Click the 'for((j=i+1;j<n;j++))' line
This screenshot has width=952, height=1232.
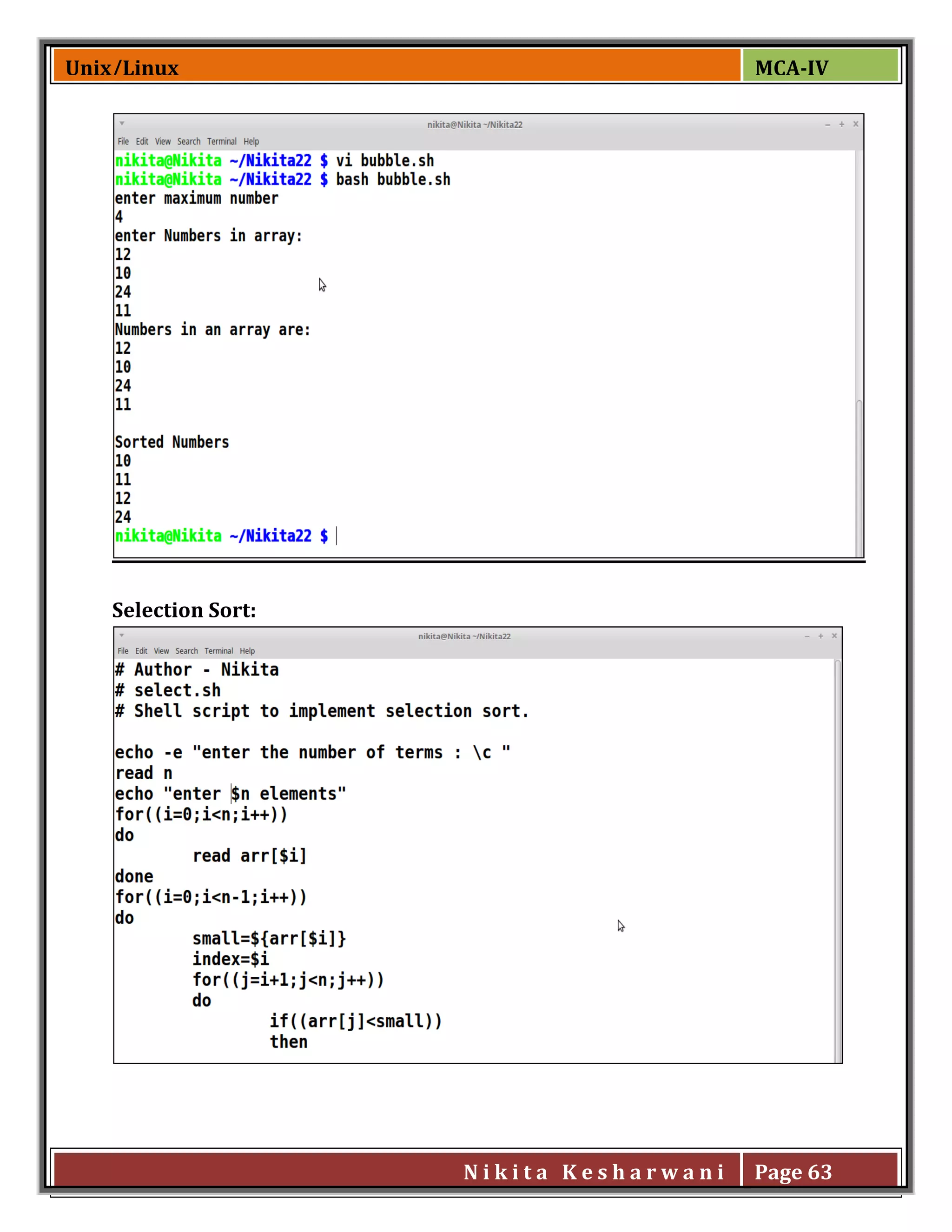coord(288,980)
